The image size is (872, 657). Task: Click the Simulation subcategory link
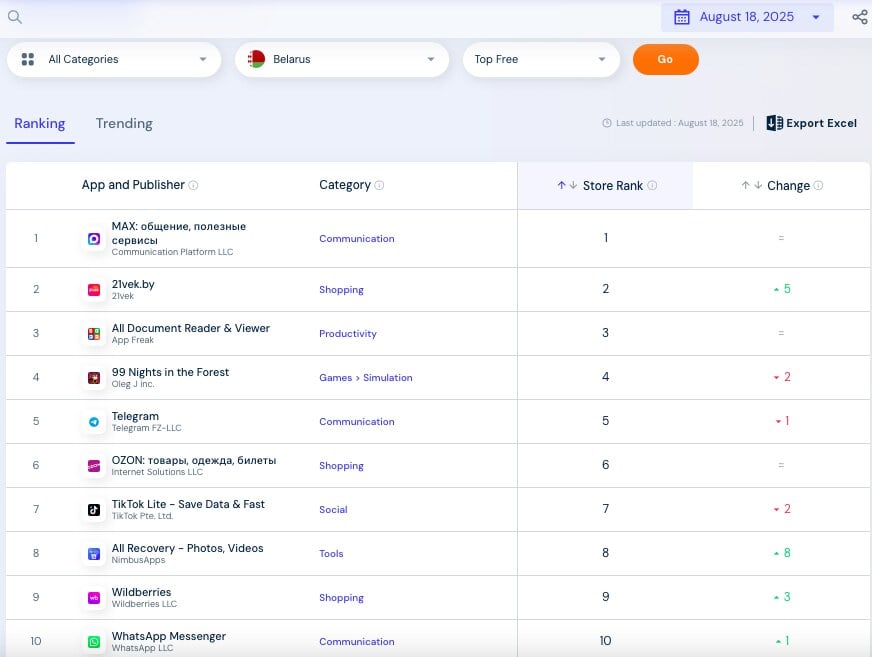point(388,378)
